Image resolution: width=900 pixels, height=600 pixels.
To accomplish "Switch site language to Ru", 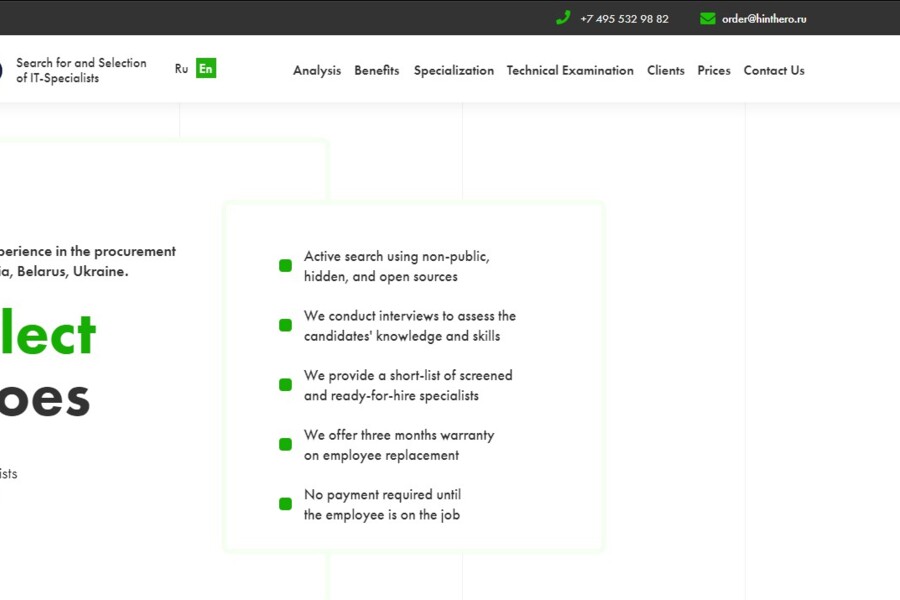I will (x=181, y=69).
